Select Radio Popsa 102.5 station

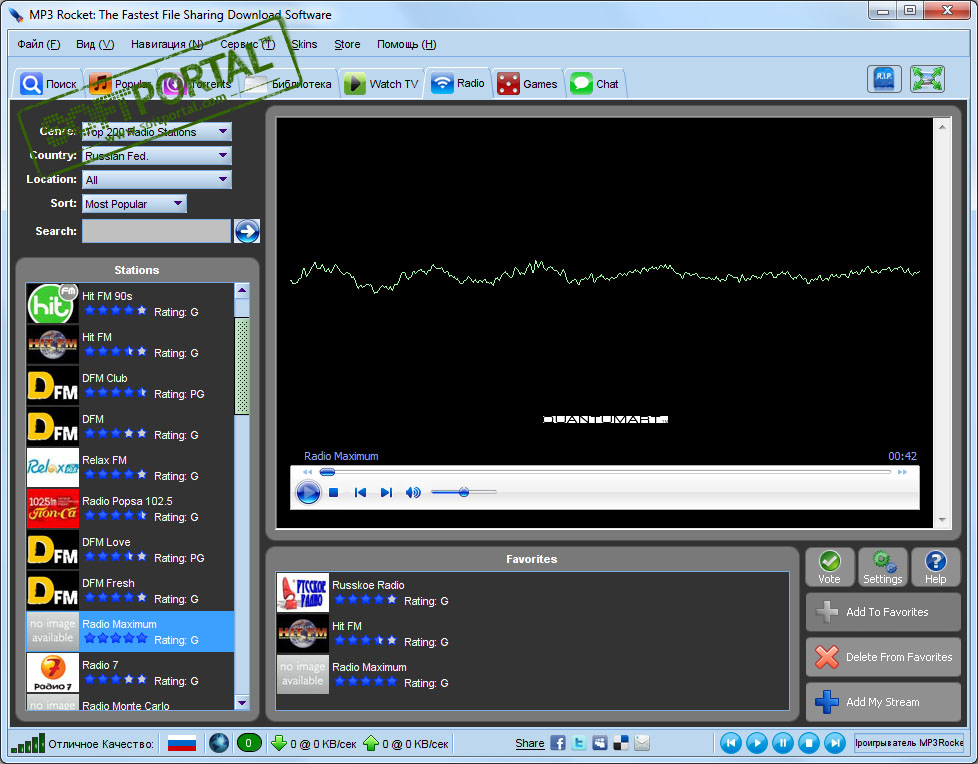click(x=130, y=509)
